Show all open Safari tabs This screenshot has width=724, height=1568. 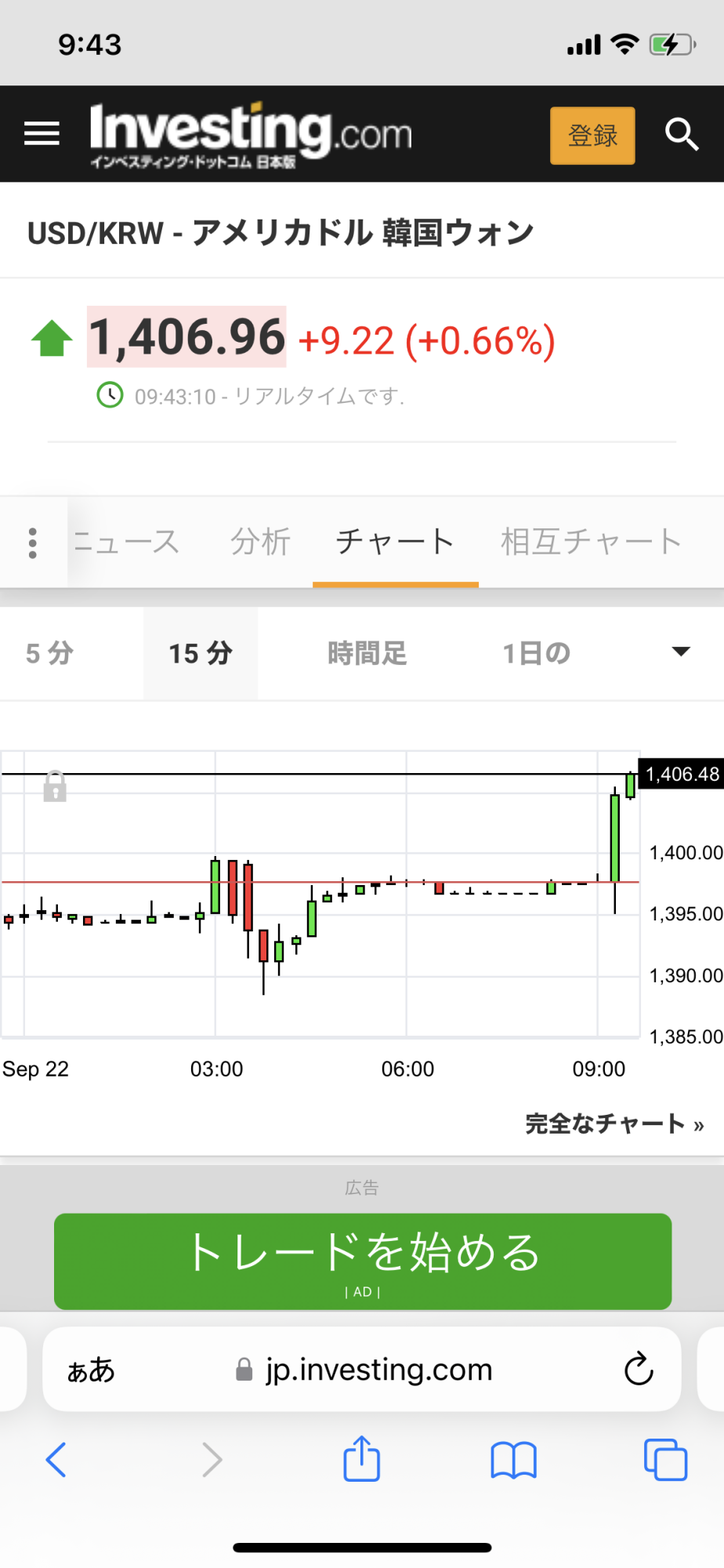(x=665, y=1460)
